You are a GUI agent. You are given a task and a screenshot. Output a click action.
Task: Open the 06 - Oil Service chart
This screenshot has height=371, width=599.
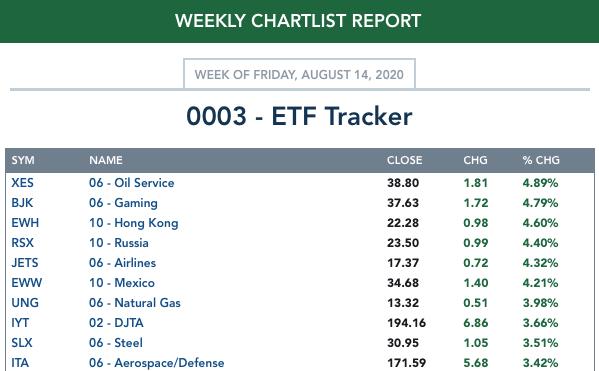131,183
